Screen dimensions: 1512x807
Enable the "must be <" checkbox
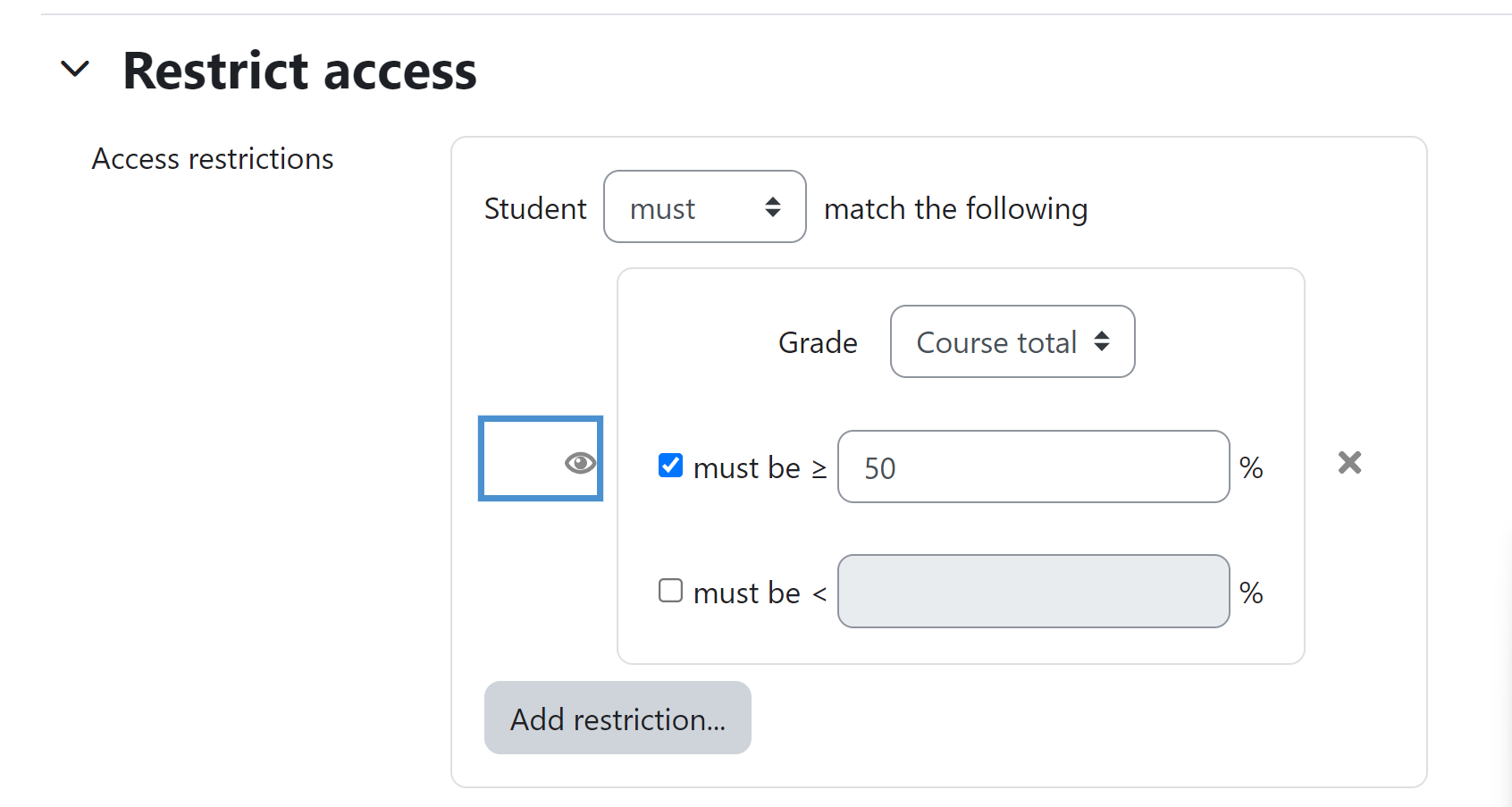click(670, 591)
